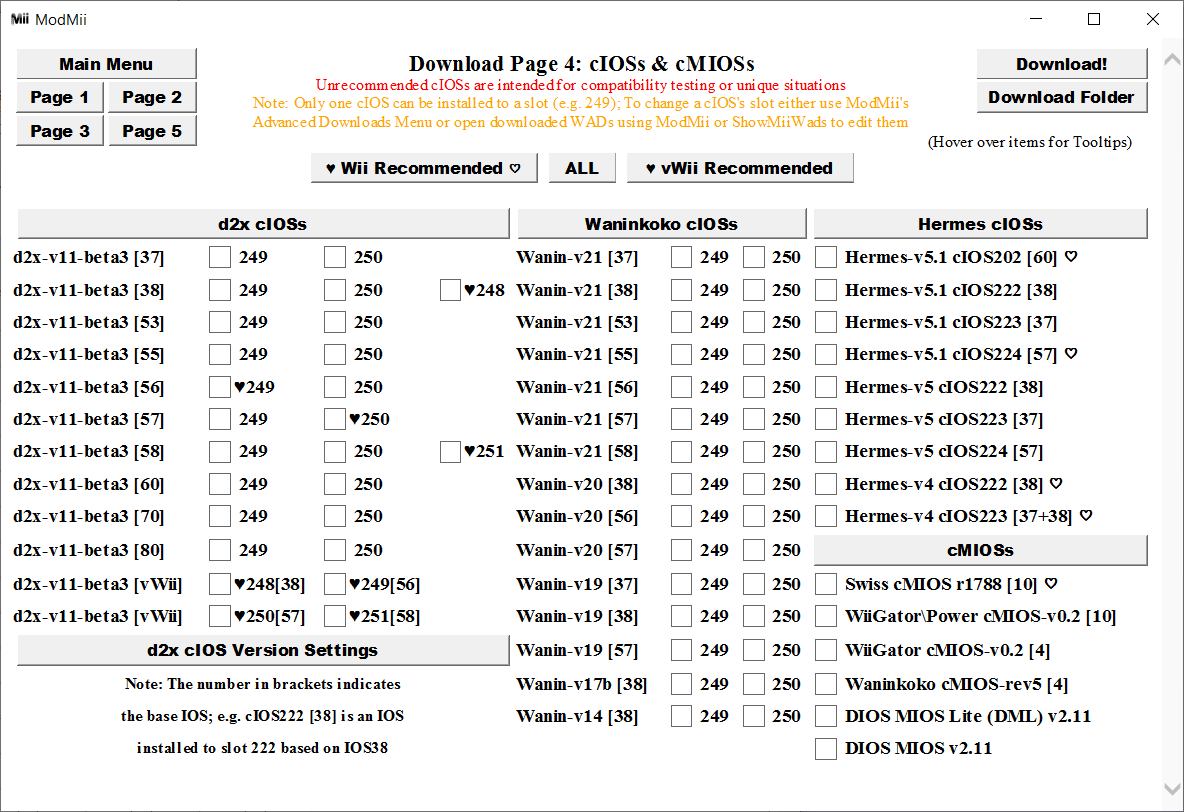
Task: Select ALL cIOSs
Action: coord(581,168)
